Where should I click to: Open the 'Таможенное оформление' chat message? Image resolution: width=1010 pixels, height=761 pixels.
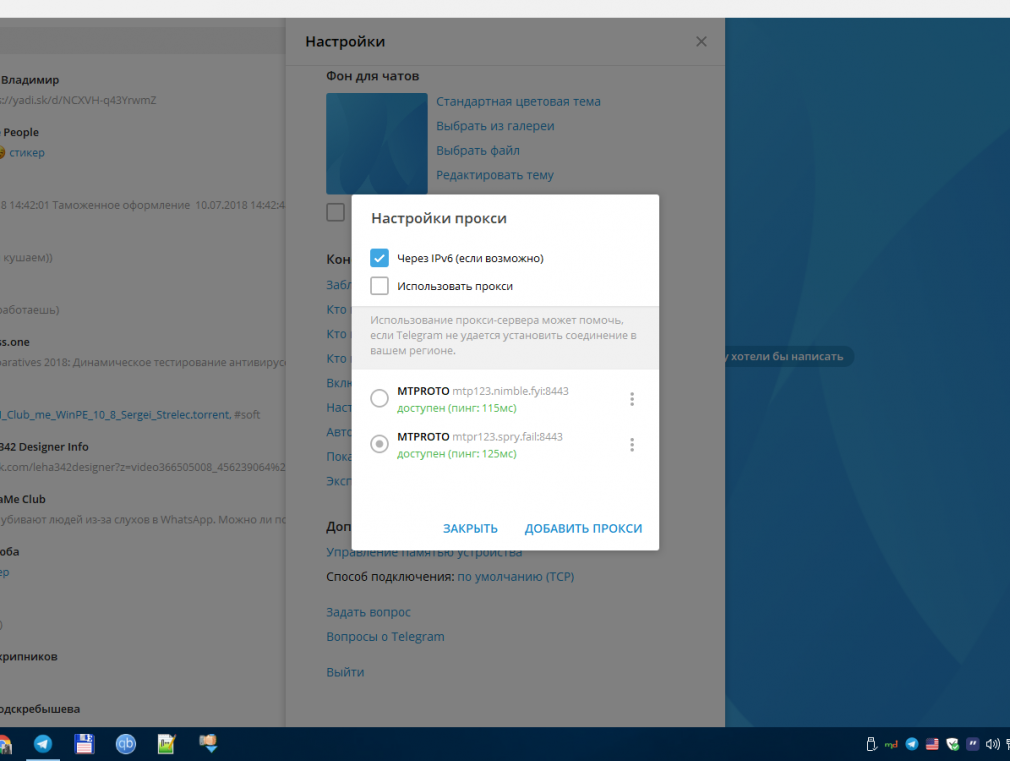point(142,195)
